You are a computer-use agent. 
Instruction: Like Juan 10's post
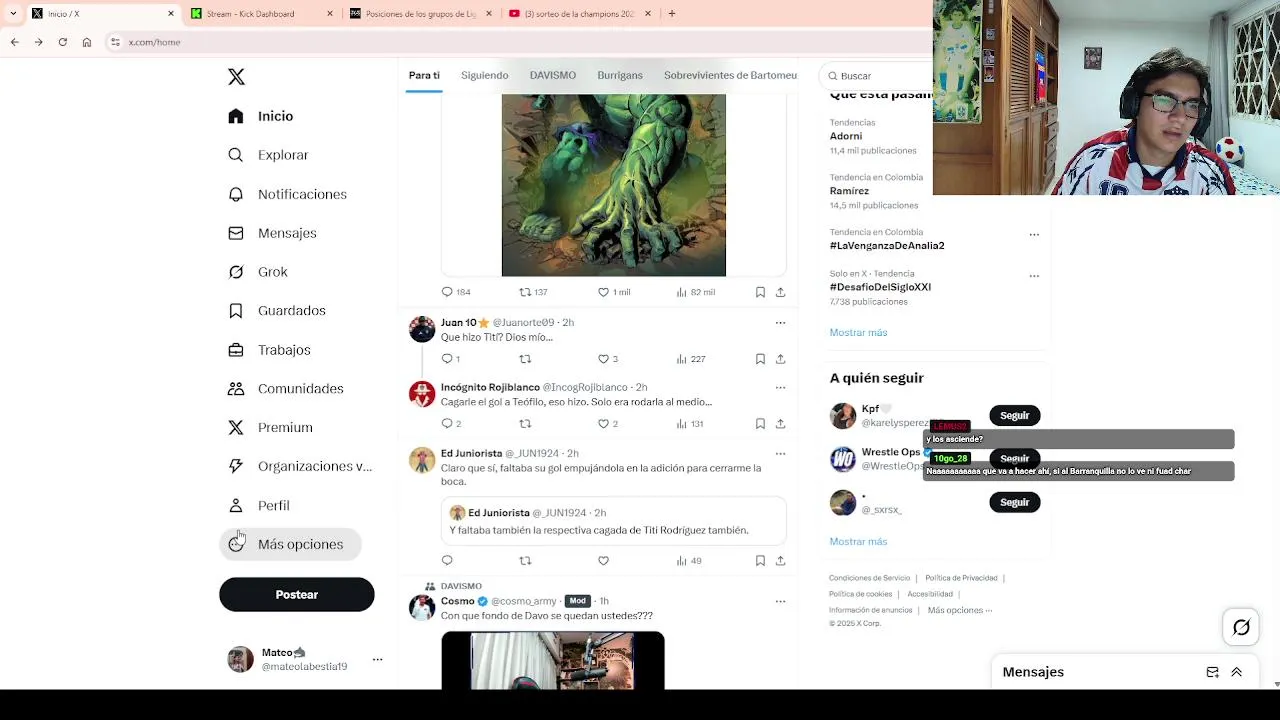[x=603, y=359]
